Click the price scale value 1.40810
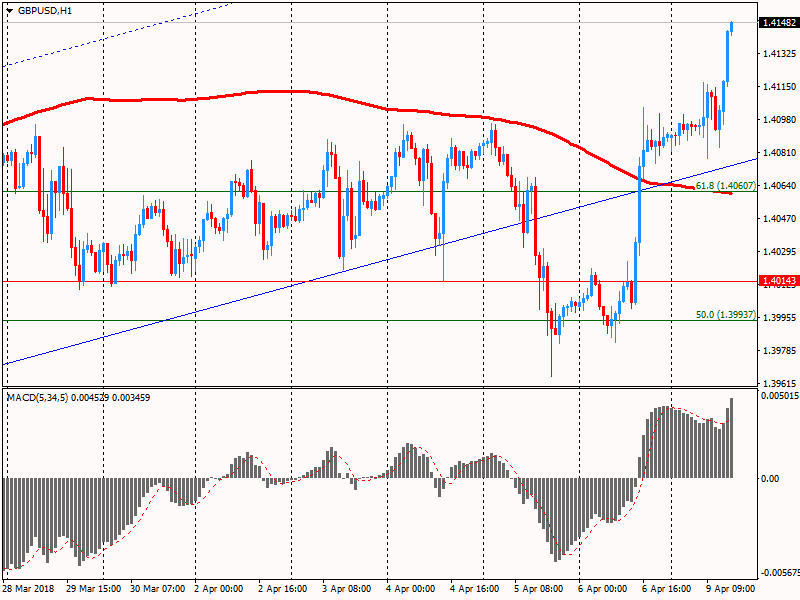 tap(779, 153)
